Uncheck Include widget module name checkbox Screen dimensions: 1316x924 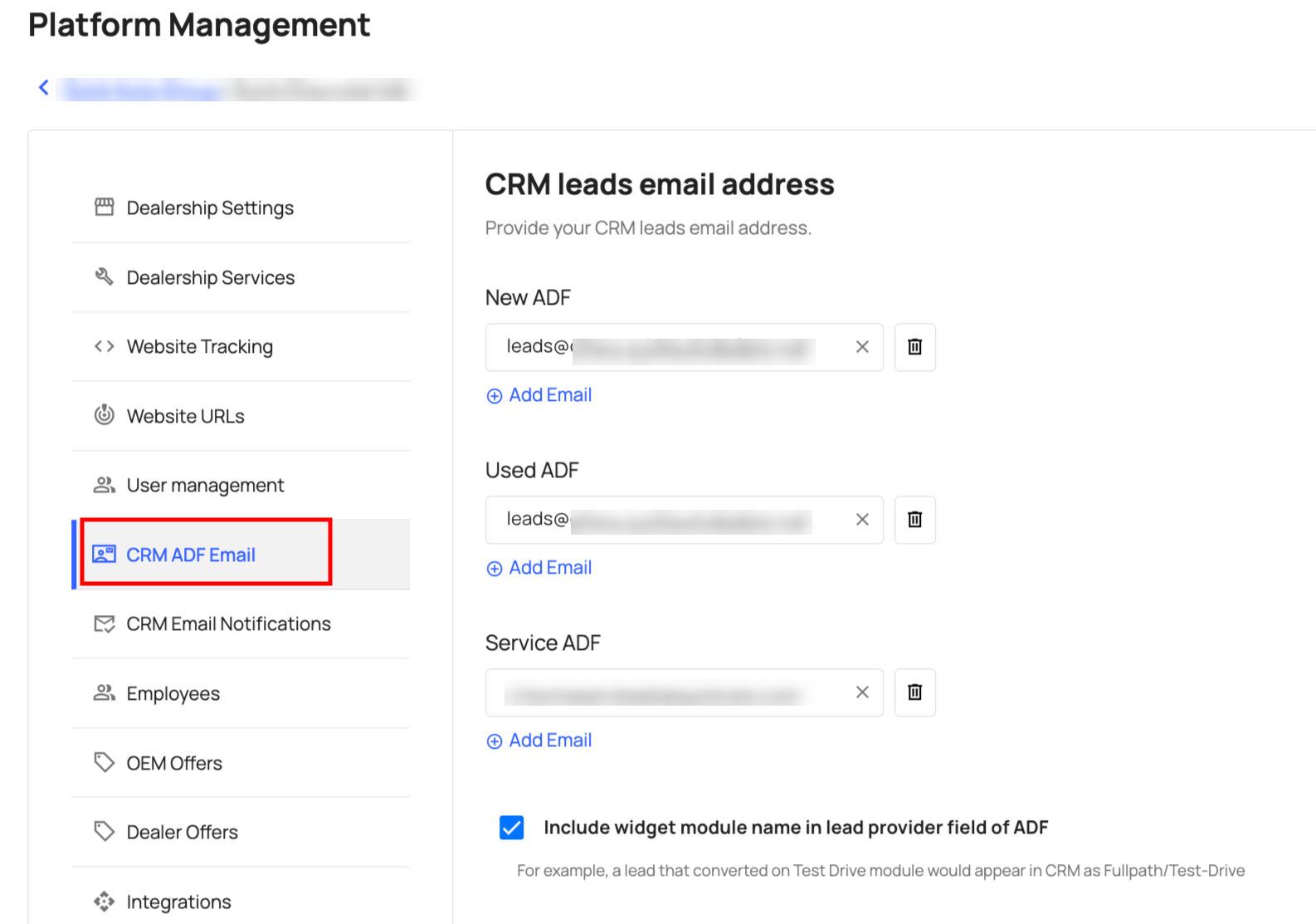[x=512, y=828]
